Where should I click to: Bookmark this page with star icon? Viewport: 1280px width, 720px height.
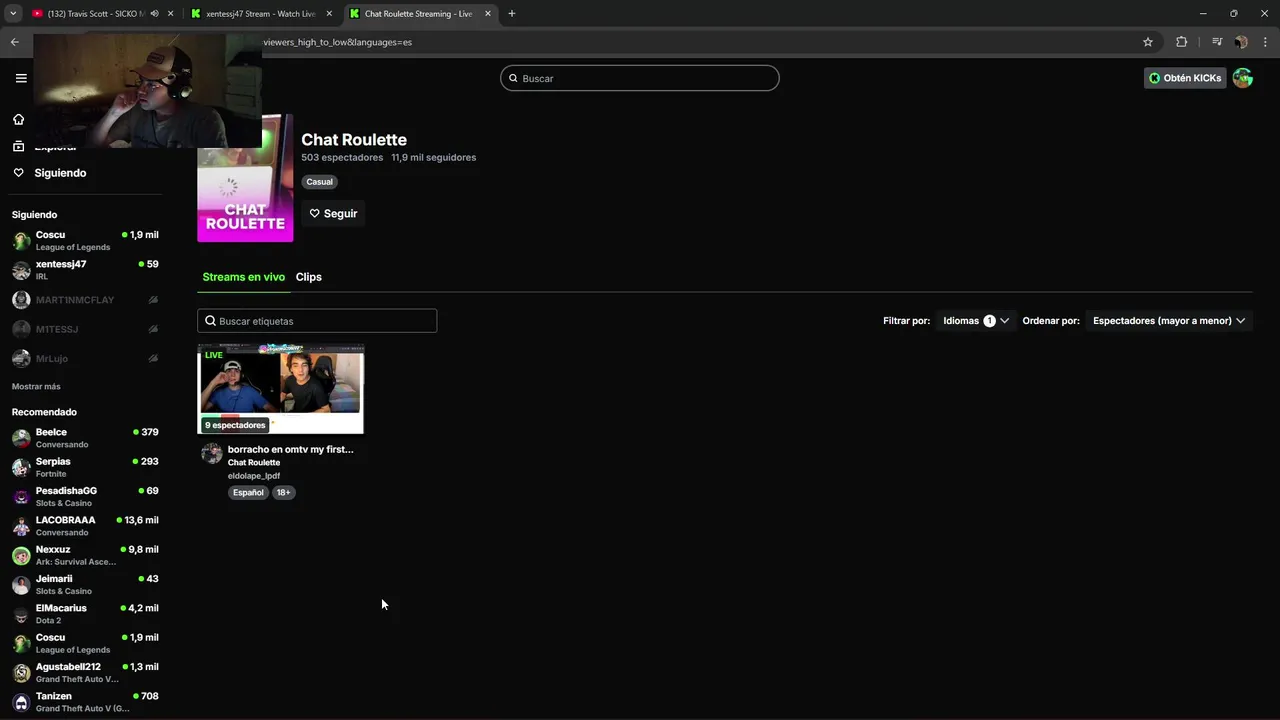(x=1148, y=42)
